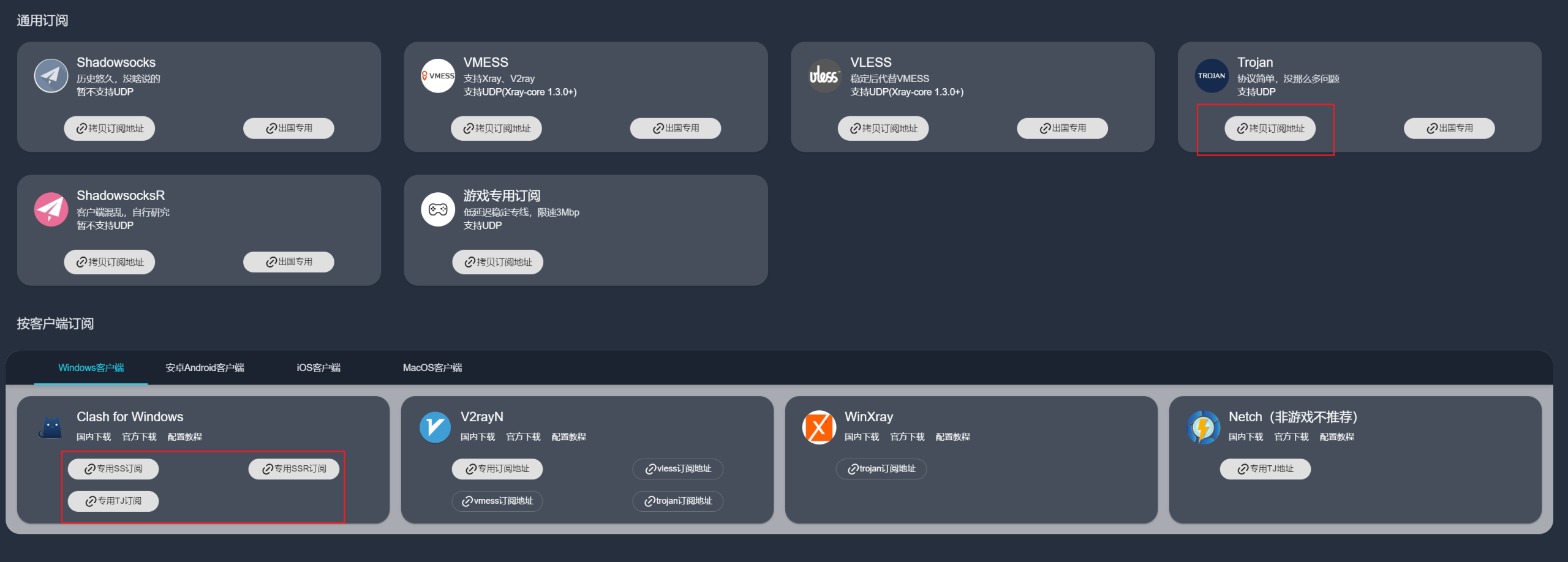Open V2rayN 官方下载 link
The image size is (1568, 562).
pyautogui.click(x=523, y=437)
